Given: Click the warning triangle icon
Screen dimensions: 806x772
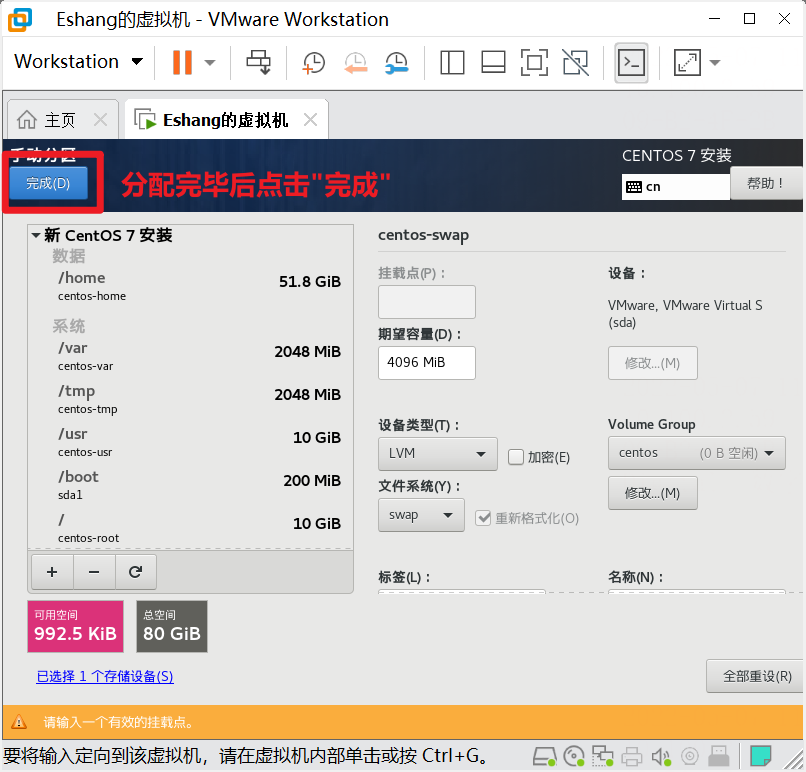Looking at the screenshot, I should coord(19,722).
